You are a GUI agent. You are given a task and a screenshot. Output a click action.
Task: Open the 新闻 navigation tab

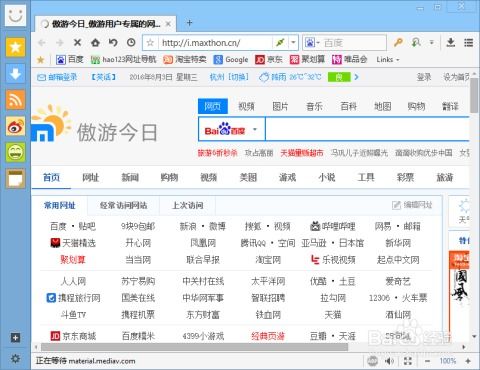point(130,177)
